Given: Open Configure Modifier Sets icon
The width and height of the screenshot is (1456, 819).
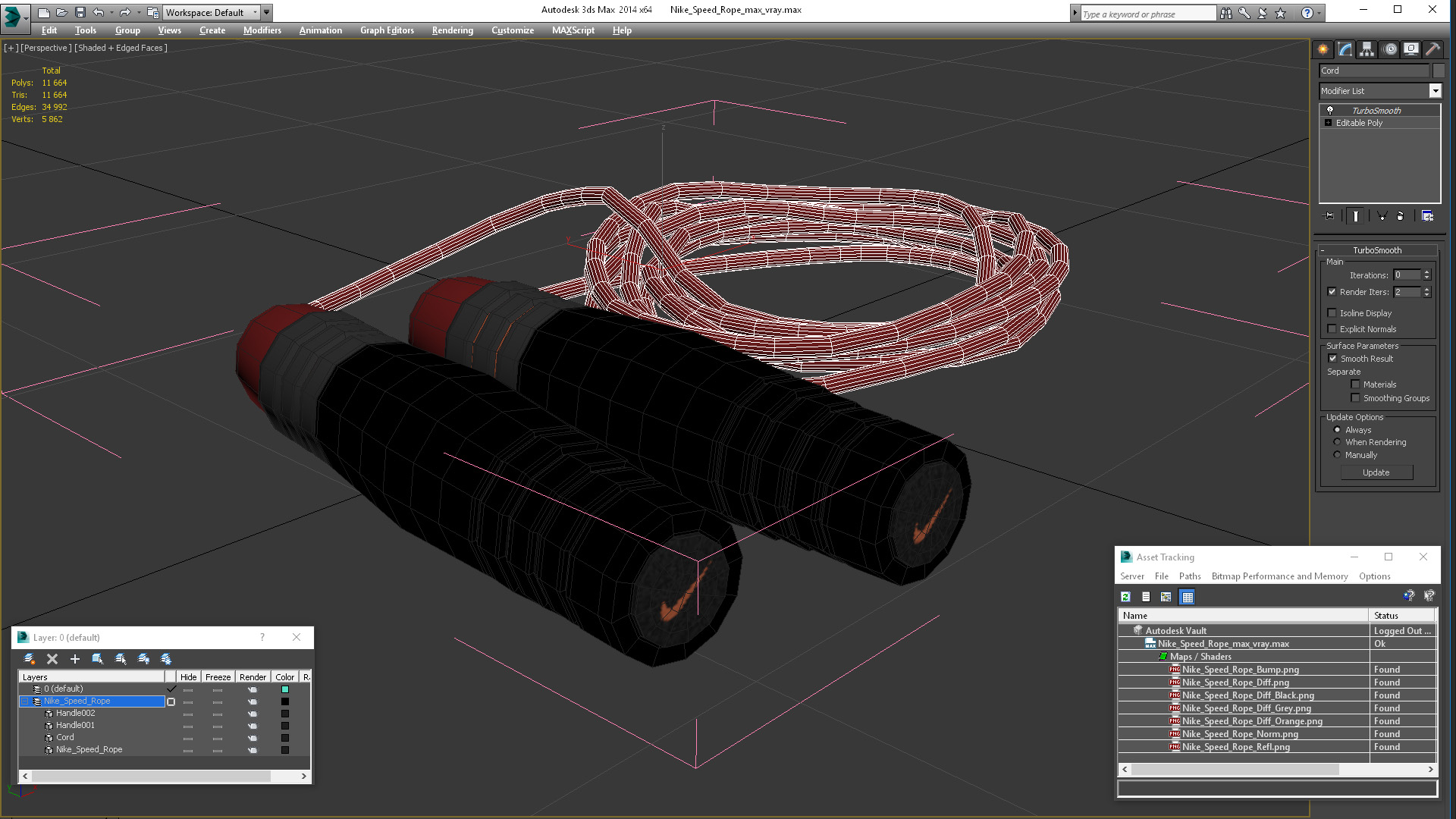Looking at the screenshot, I should click(x=1427, y=216).
